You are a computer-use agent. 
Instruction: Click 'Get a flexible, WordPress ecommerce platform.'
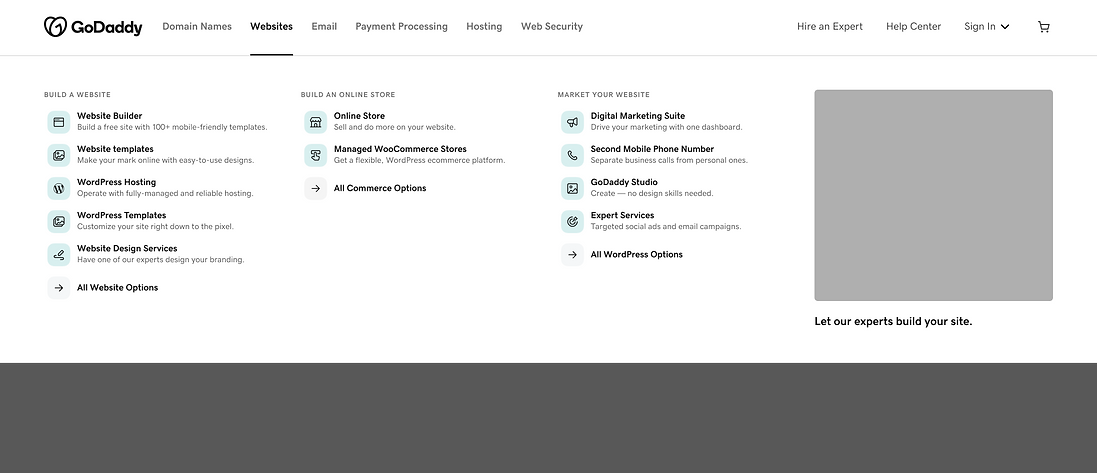pos(420,160)
